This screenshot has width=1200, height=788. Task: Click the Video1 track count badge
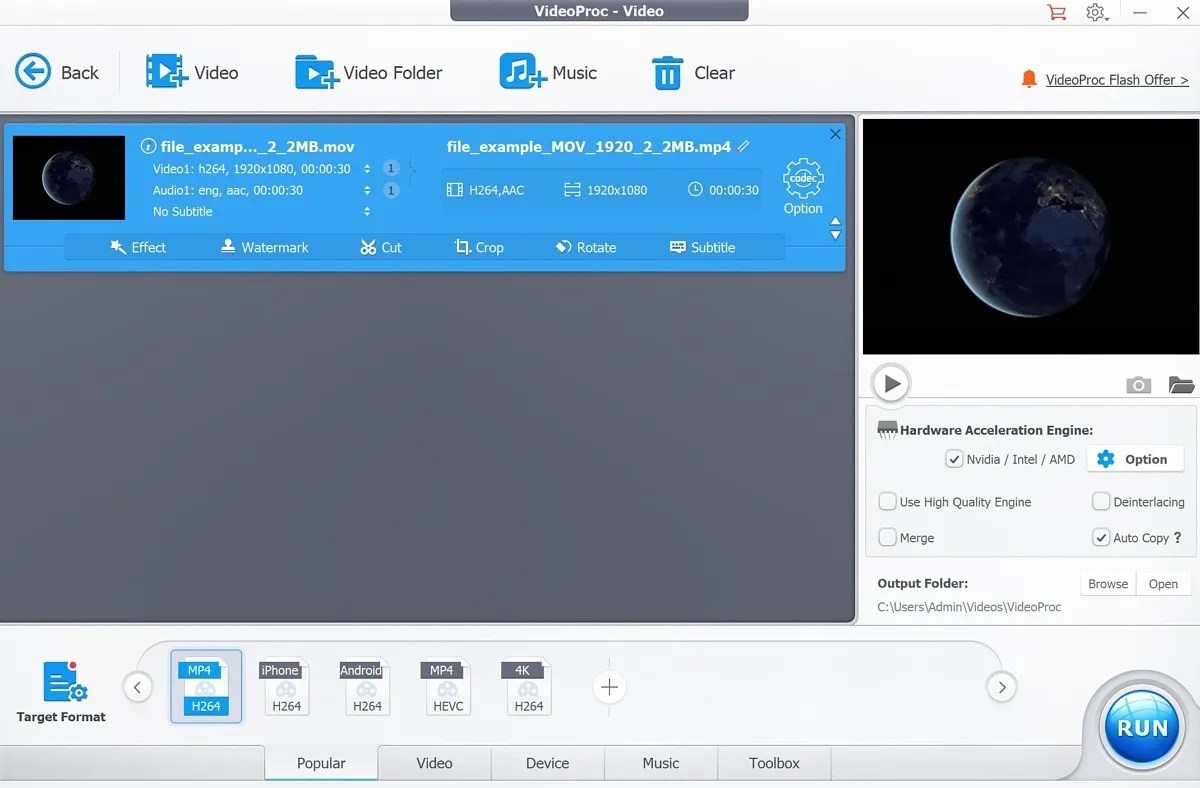[391, 168]
